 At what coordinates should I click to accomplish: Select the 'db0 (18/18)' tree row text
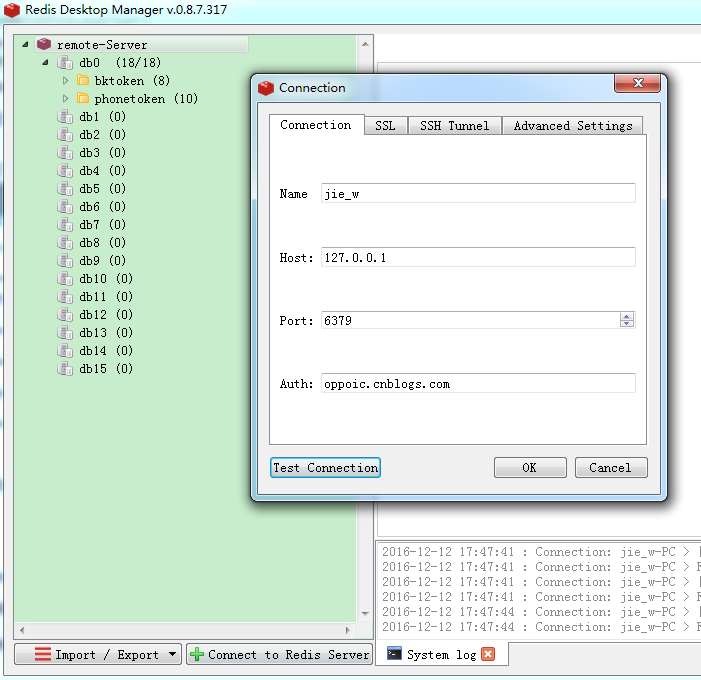120,63
